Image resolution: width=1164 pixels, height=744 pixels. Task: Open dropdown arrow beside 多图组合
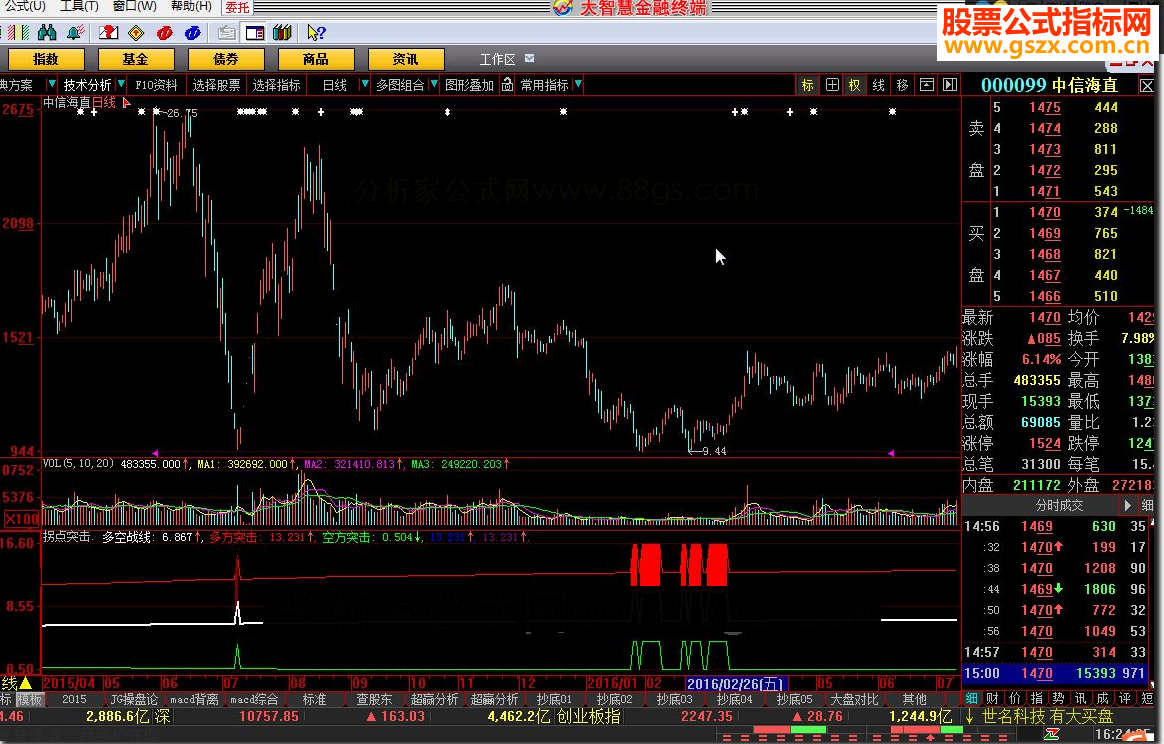pos(434,85)
